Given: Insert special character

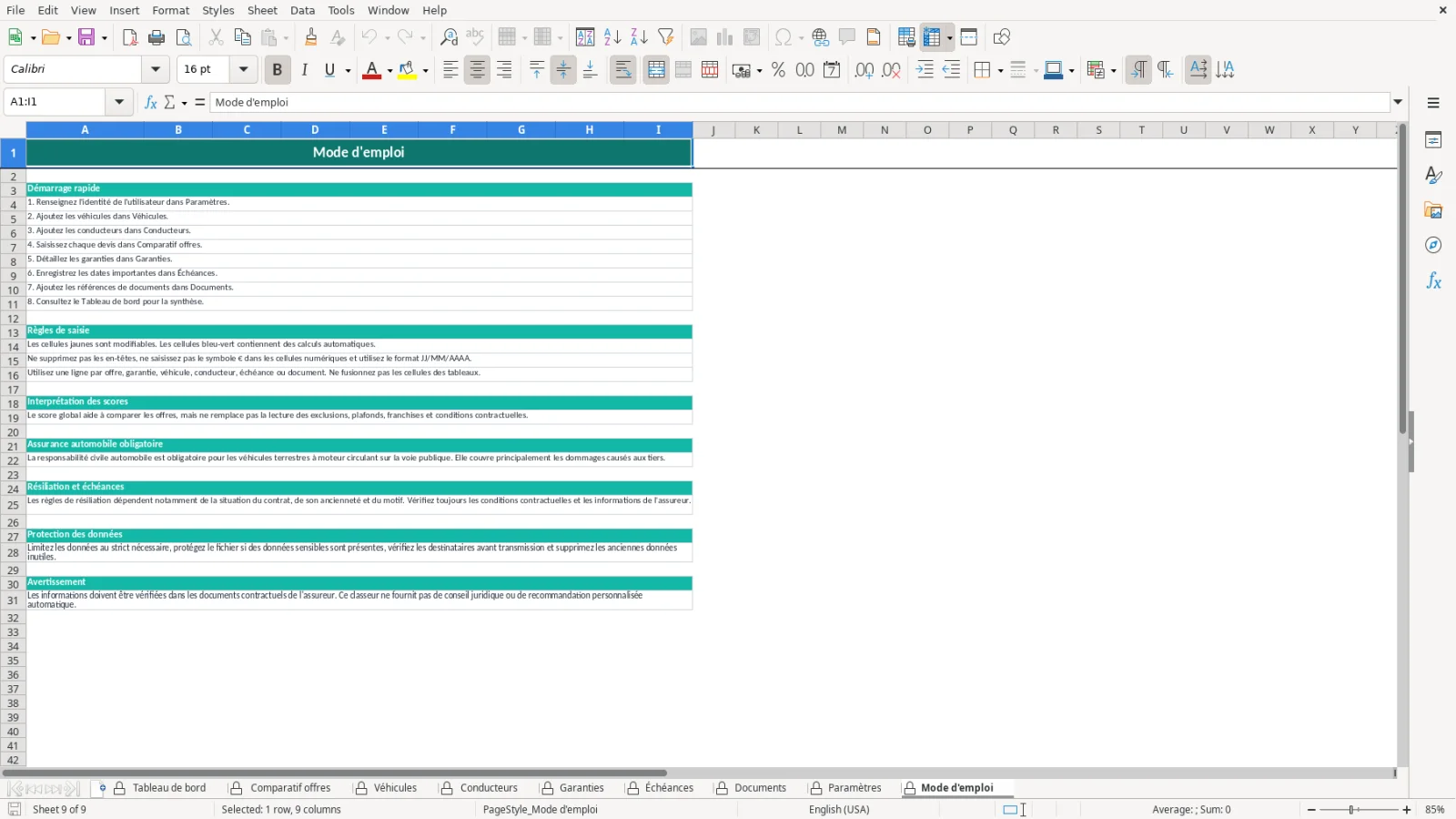Looking at the screenshot, I should pyautogui.click(x=783, y=37).
